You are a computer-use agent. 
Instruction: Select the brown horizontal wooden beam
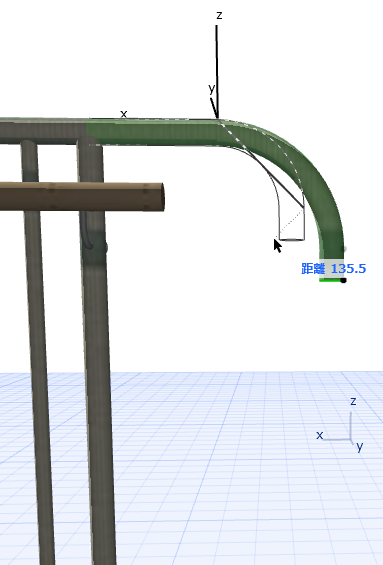pos(82,197)
